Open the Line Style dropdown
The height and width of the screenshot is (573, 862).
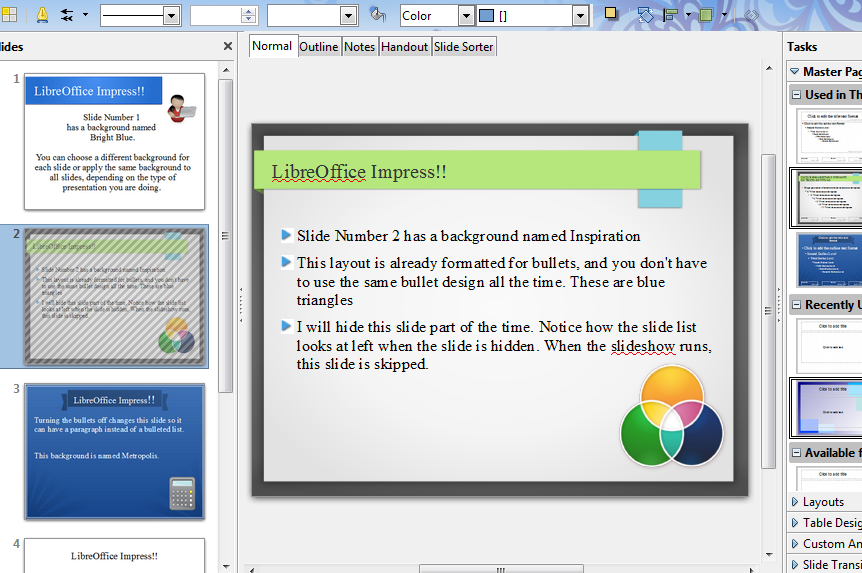point(172,16)
